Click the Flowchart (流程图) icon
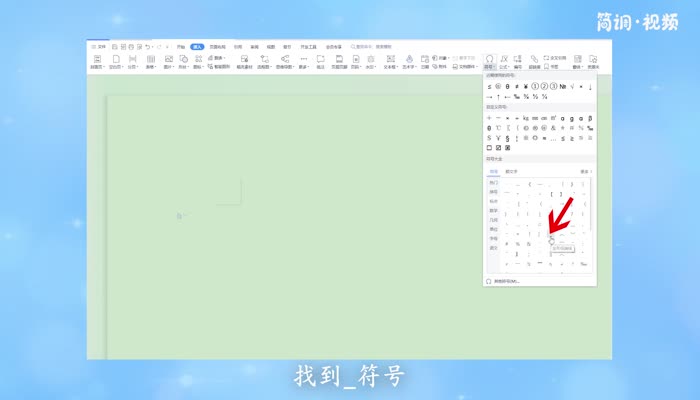This screenshot has height=400, width=700. [264, 62]
